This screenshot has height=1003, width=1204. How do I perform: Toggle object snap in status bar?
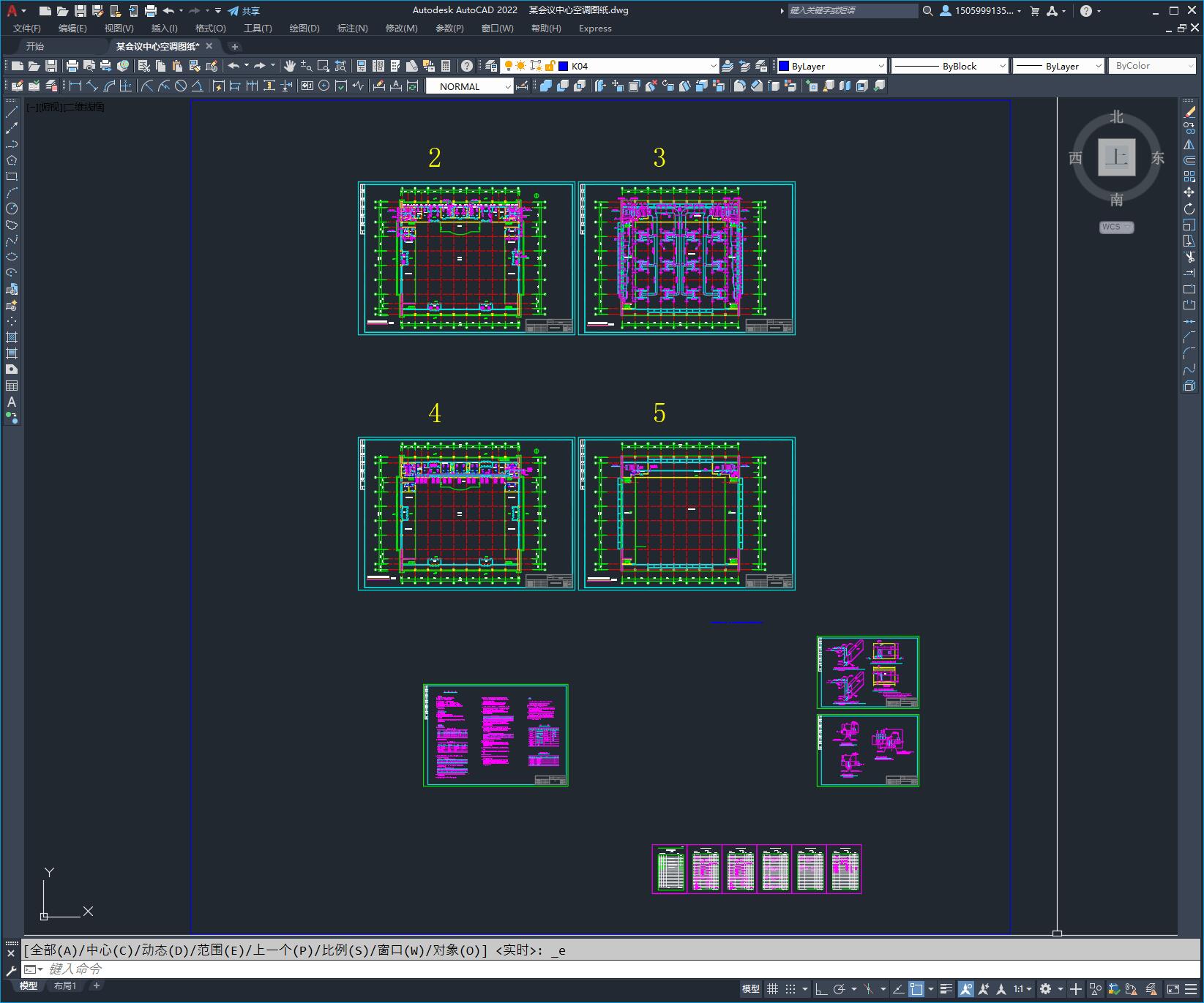[916, 989]
